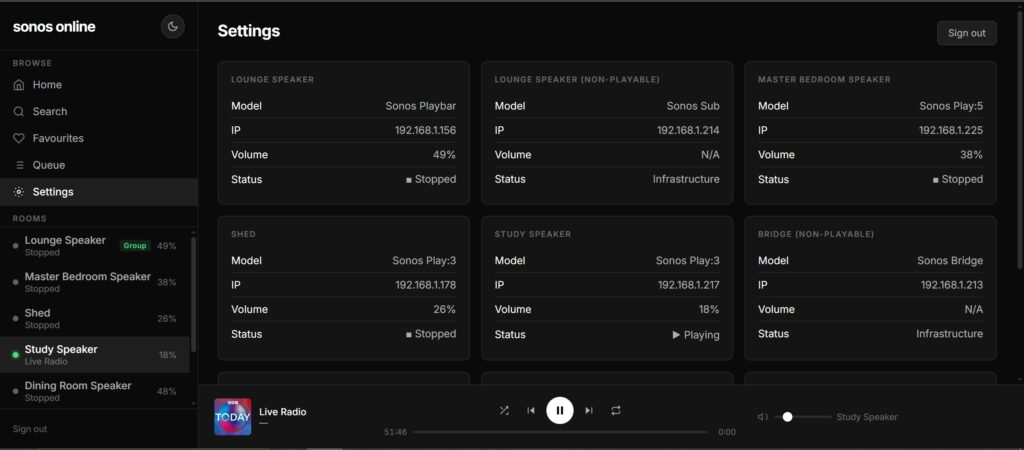
Task: Click IP address 192.168.1.214
Action: click(688, 131)
